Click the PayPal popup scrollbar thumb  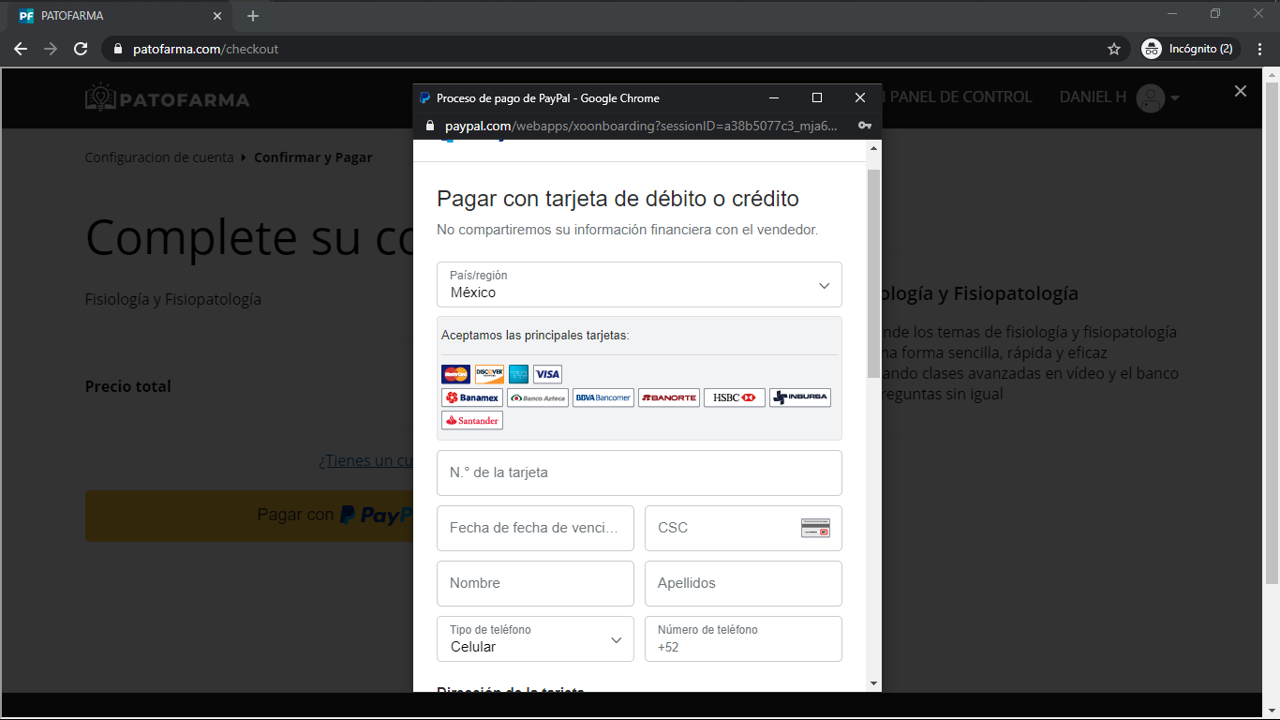coord(874,274)
